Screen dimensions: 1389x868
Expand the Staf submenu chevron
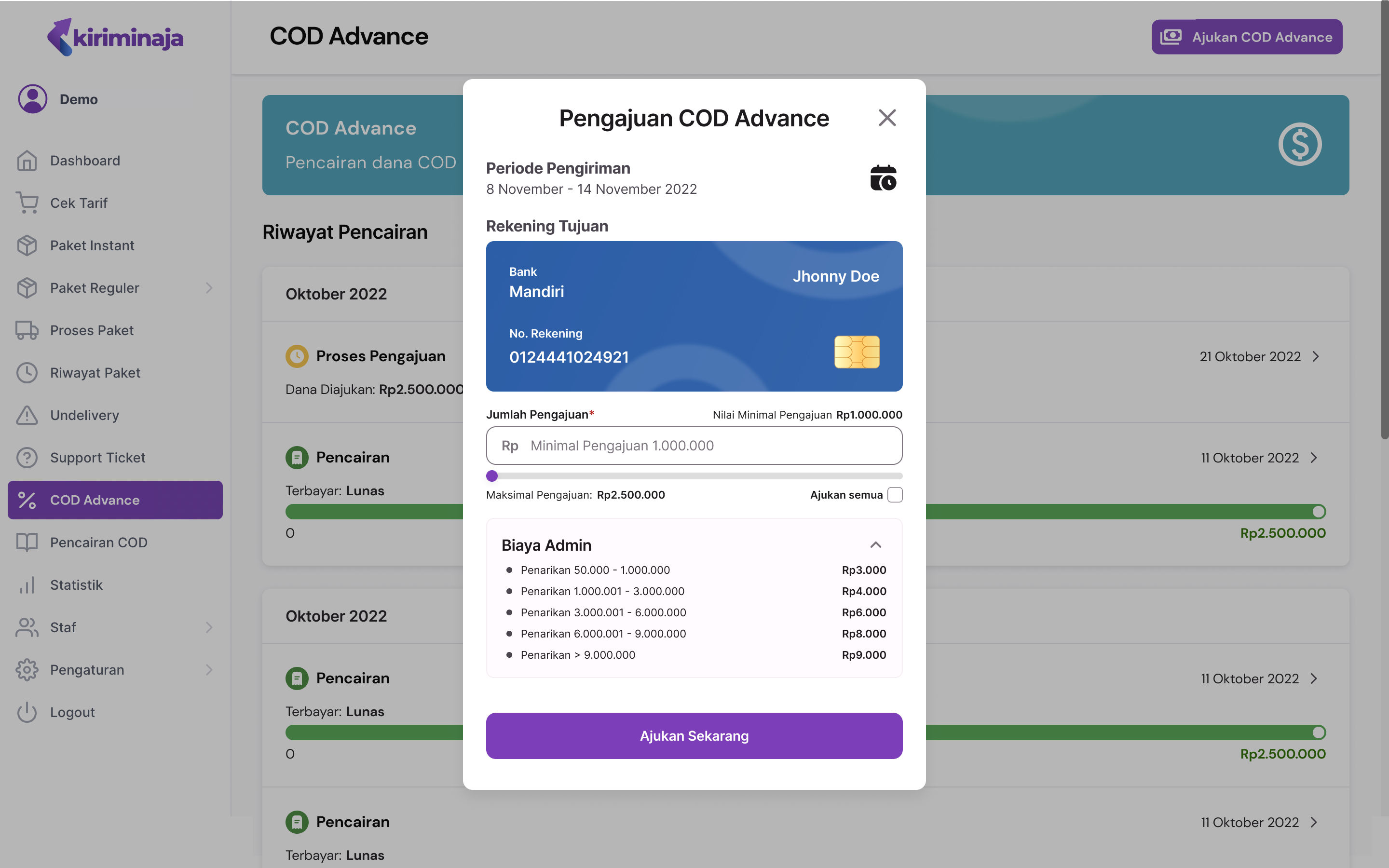pyautogui.click(x=209, y=627)
